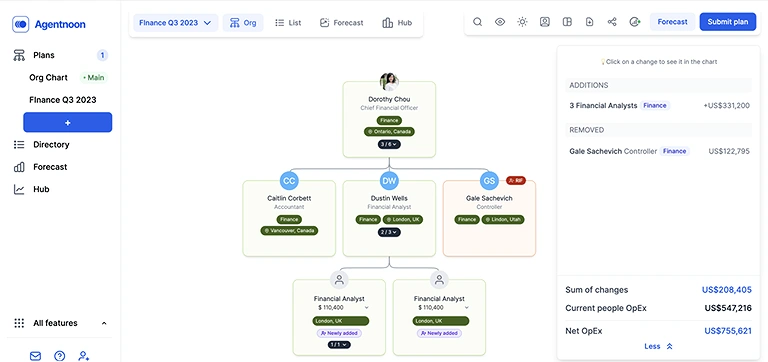The width and height of the screenshot is (768, 362).
Task: Add a new plan with plus button
Action: [x=68, y=122]
